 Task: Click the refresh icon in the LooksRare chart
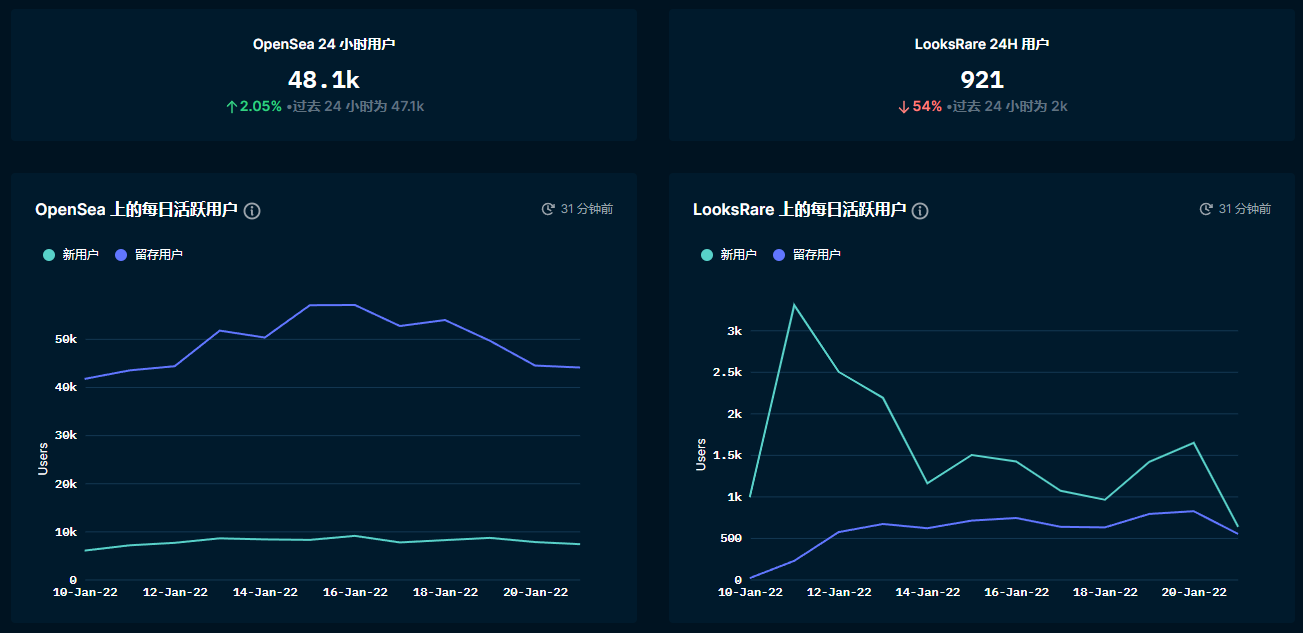click(x=1206, y=209)
